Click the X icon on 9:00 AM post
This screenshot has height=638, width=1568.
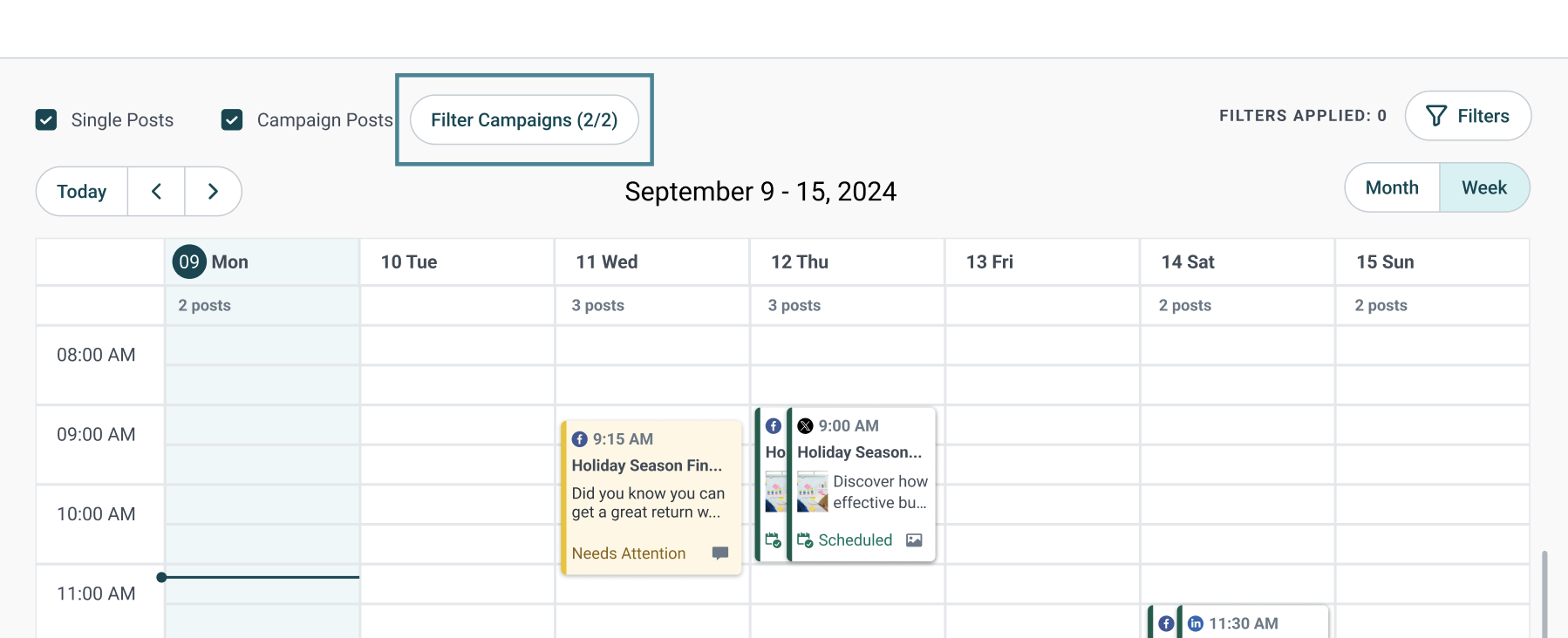(805, 426)
